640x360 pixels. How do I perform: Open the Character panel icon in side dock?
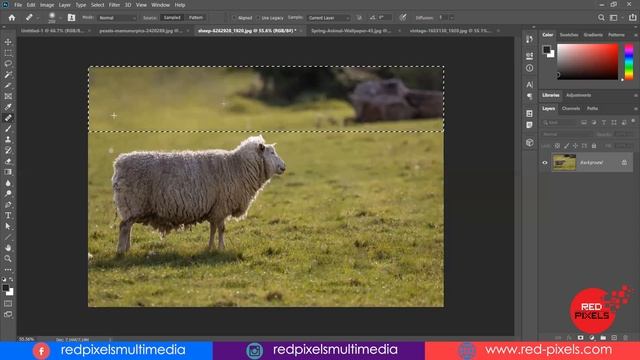tap(529, 84)
